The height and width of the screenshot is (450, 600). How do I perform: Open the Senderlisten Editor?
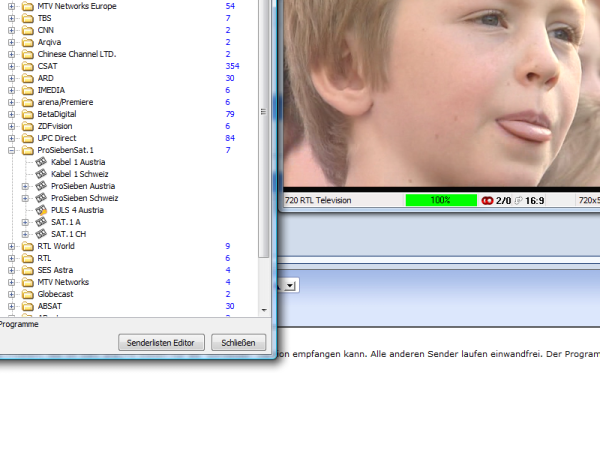(161, 342)
